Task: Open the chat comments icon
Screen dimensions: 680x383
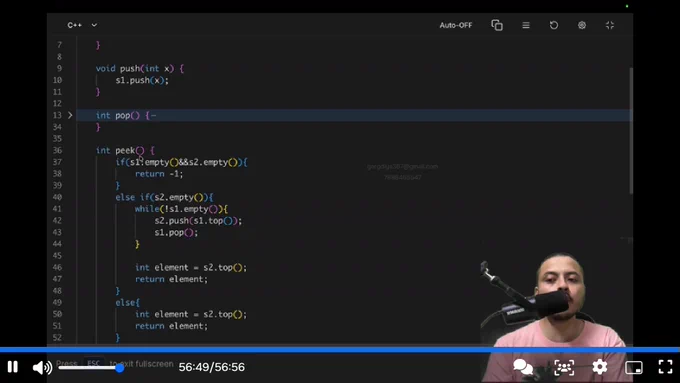Action: (523, 367)
